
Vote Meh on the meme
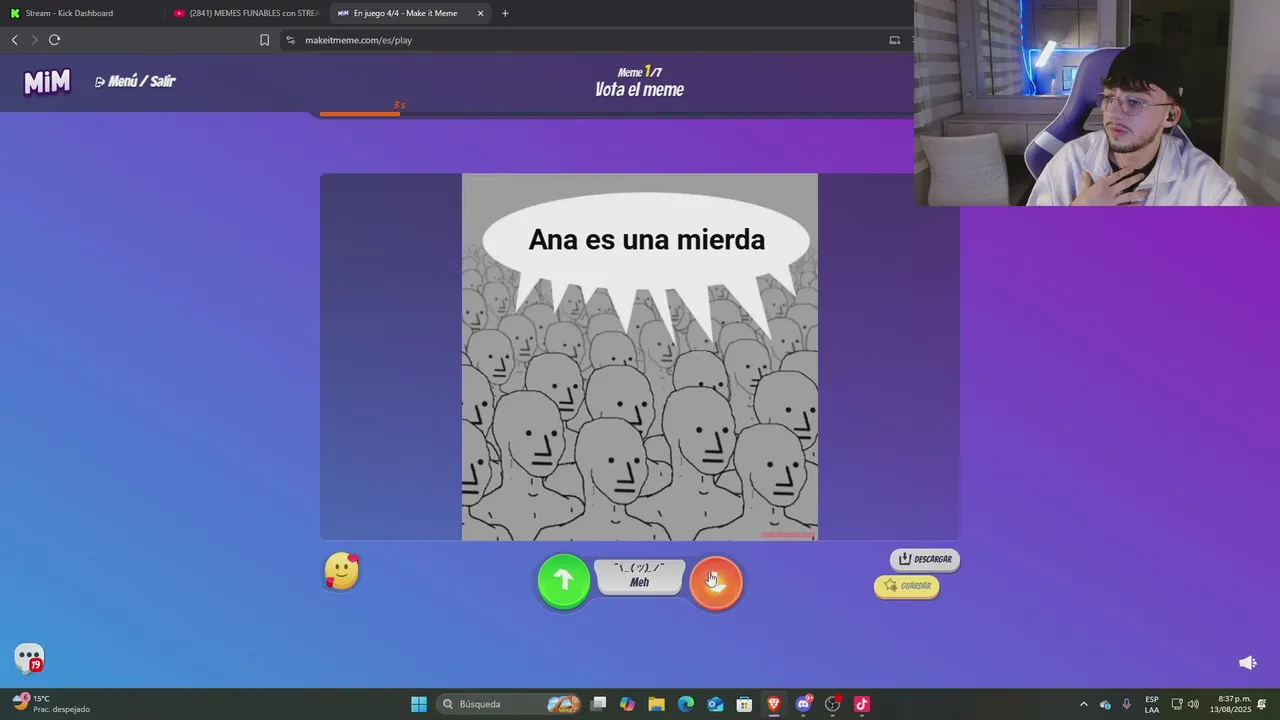640,577
